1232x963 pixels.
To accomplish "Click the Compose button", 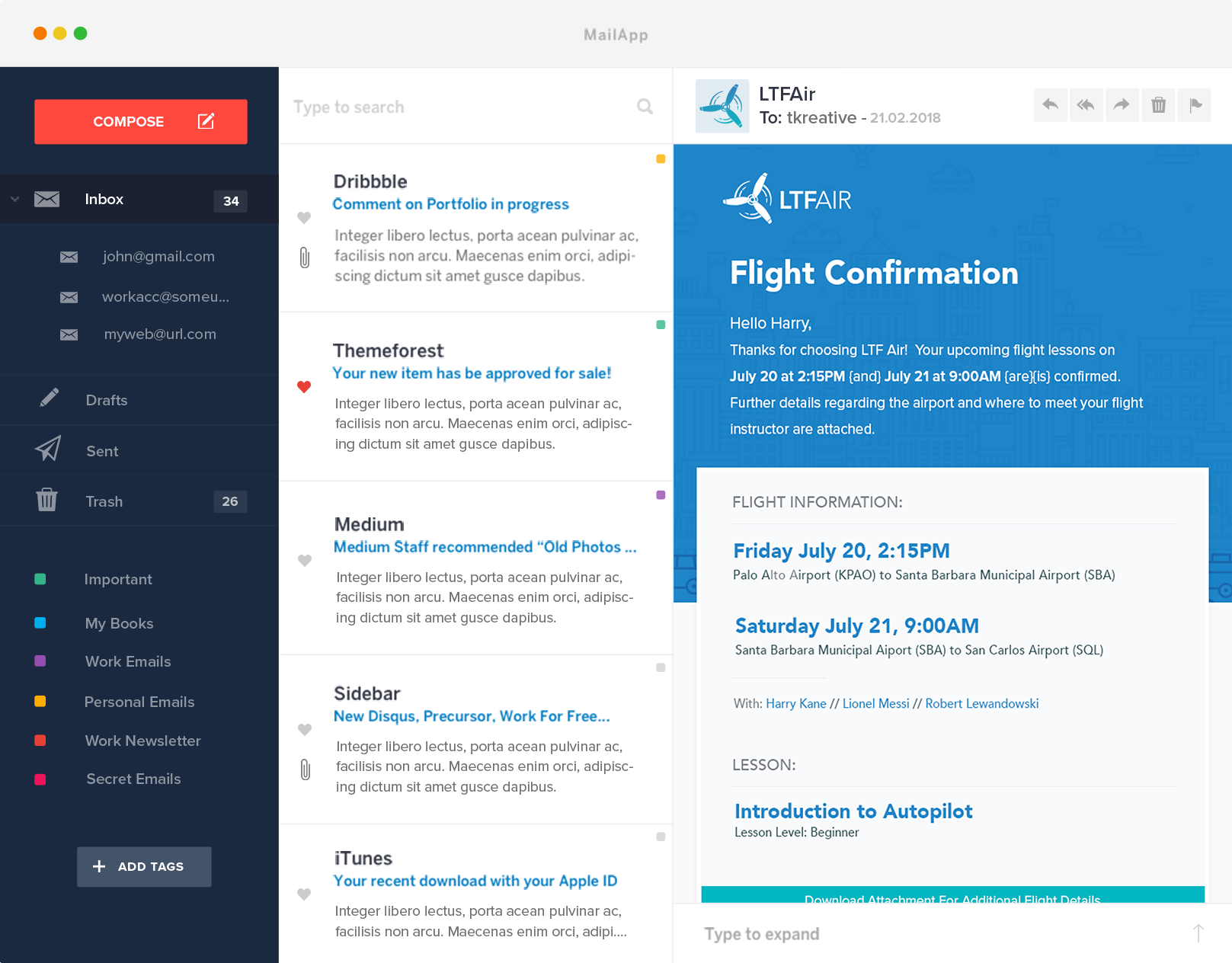I will 141,122.
